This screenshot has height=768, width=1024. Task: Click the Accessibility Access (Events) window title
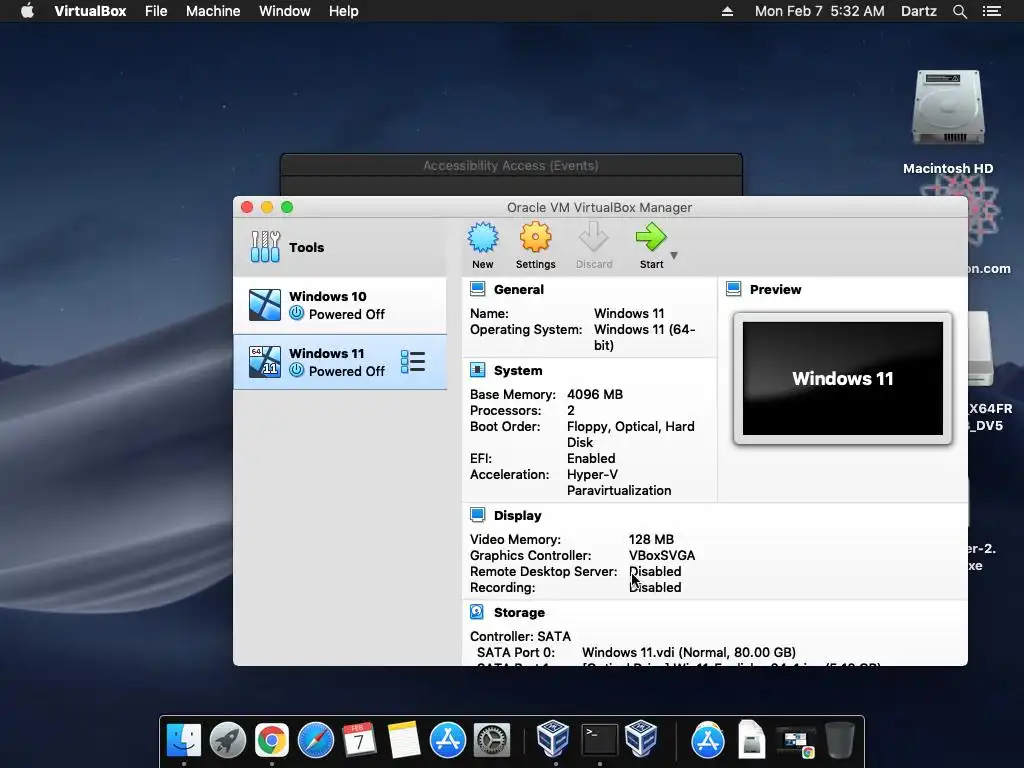pos(511,165)
